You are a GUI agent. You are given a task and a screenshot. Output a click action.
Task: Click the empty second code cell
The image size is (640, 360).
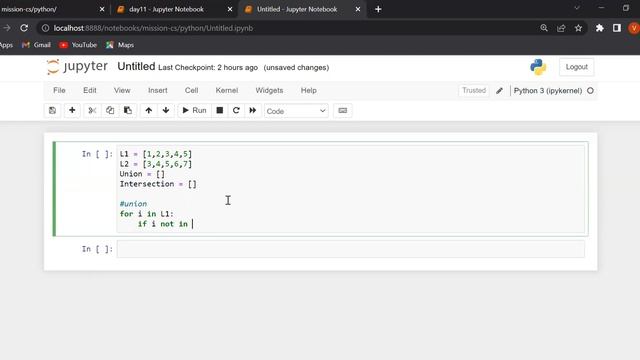350,249
